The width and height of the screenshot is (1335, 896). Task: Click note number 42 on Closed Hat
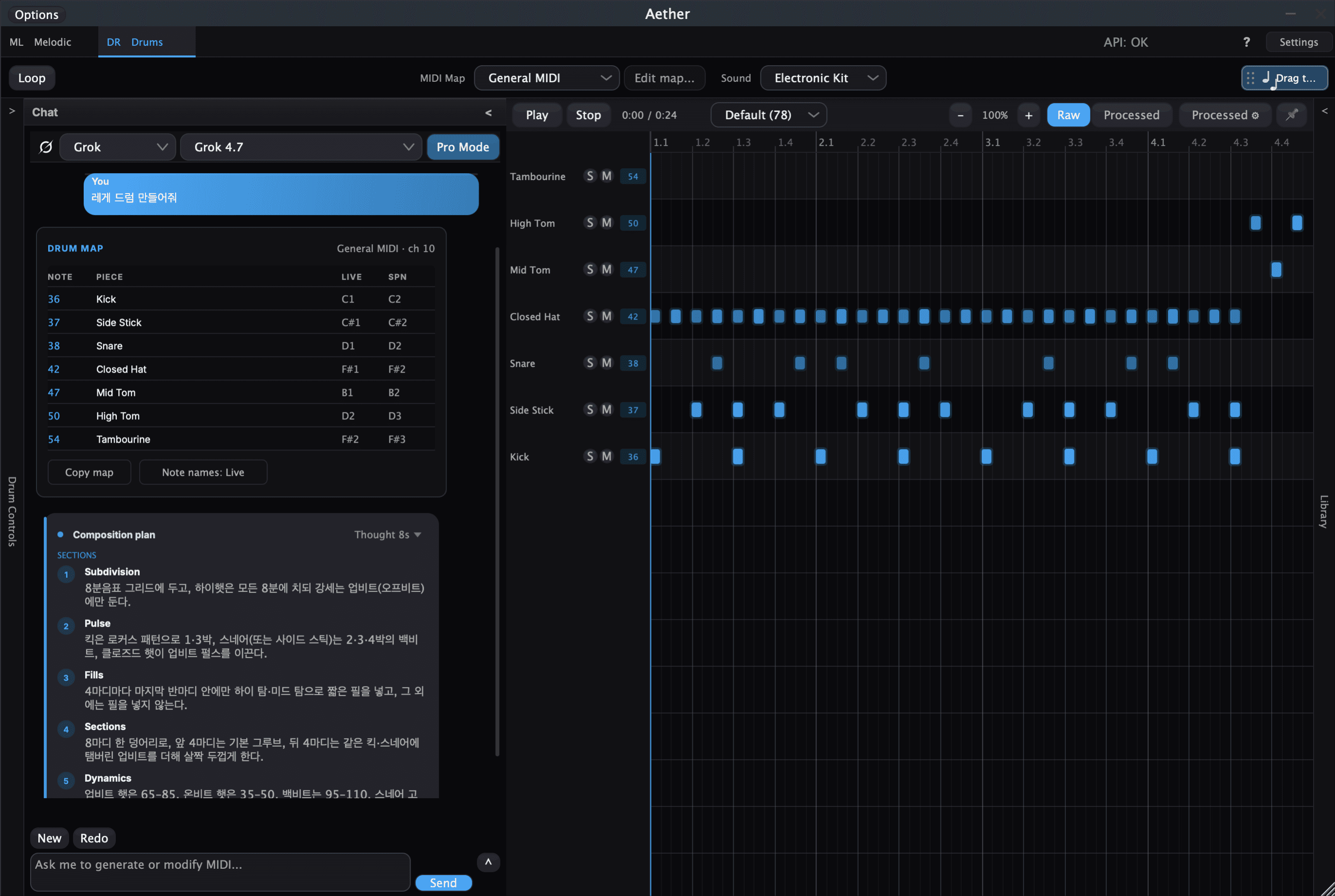tap(632, 317)
